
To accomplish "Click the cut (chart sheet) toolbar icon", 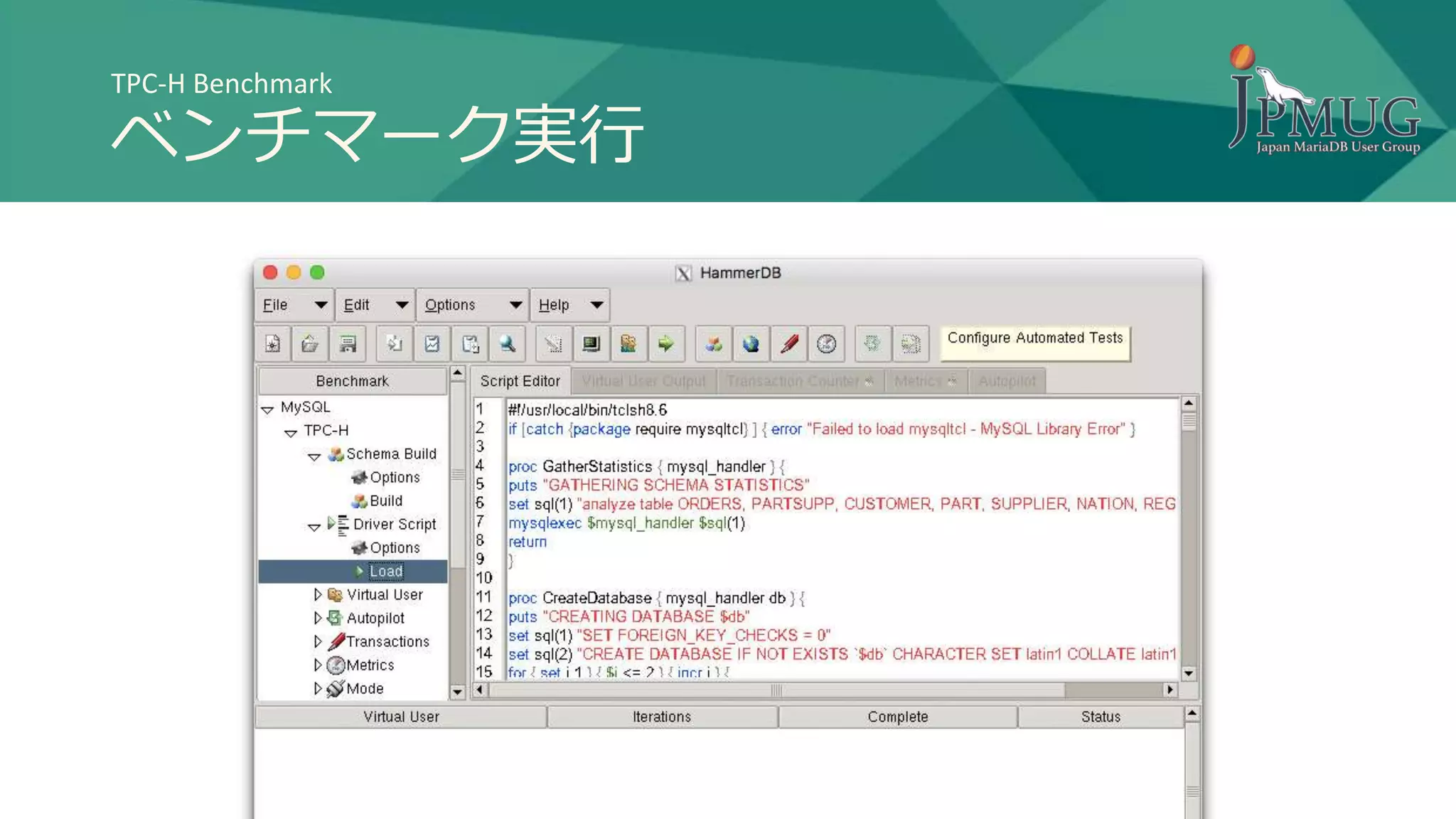I will 432,344.
